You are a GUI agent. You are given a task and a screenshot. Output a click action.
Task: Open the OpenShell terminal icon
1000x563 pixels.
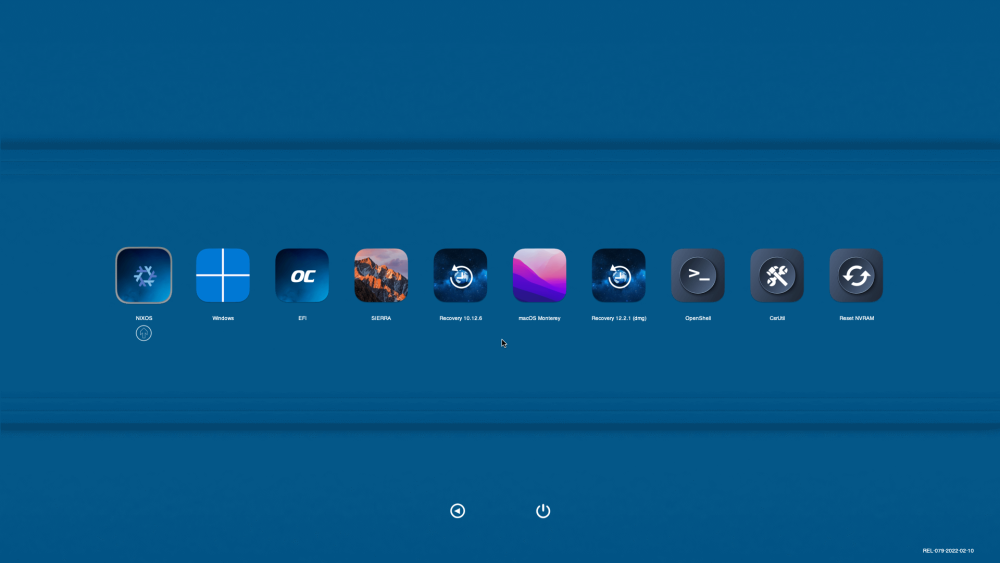(698, 275)
